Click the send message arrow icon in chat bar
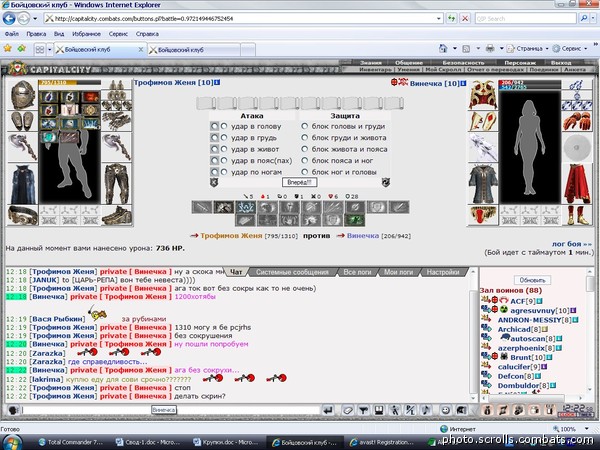This screenshot has width=600, height=450. pos(328,411)
